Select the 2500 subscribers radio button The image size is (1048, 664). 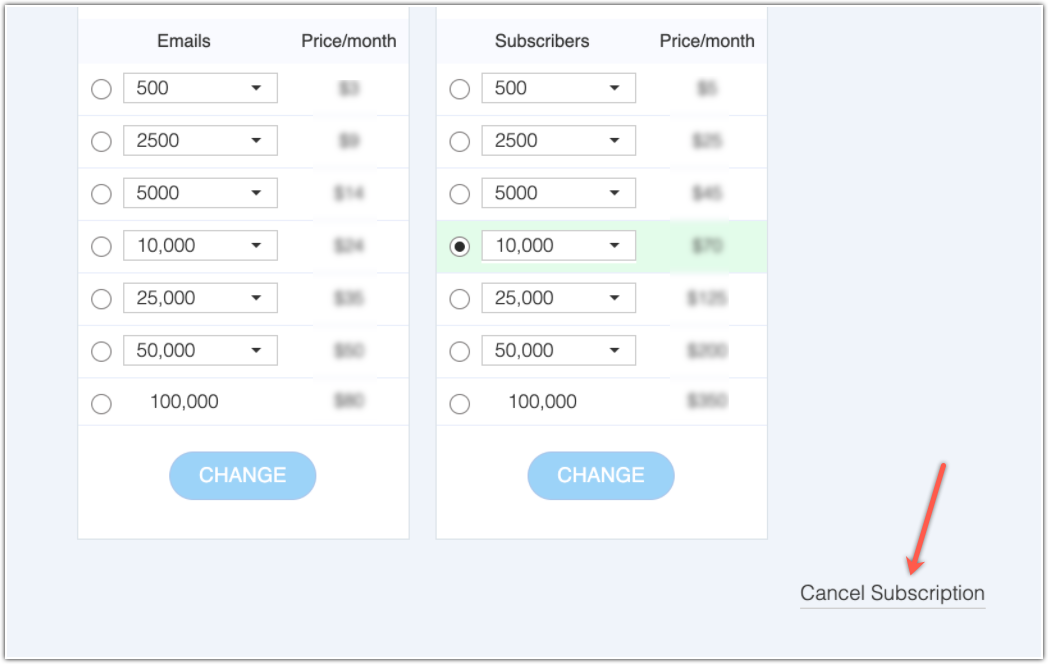coord(459,141)
